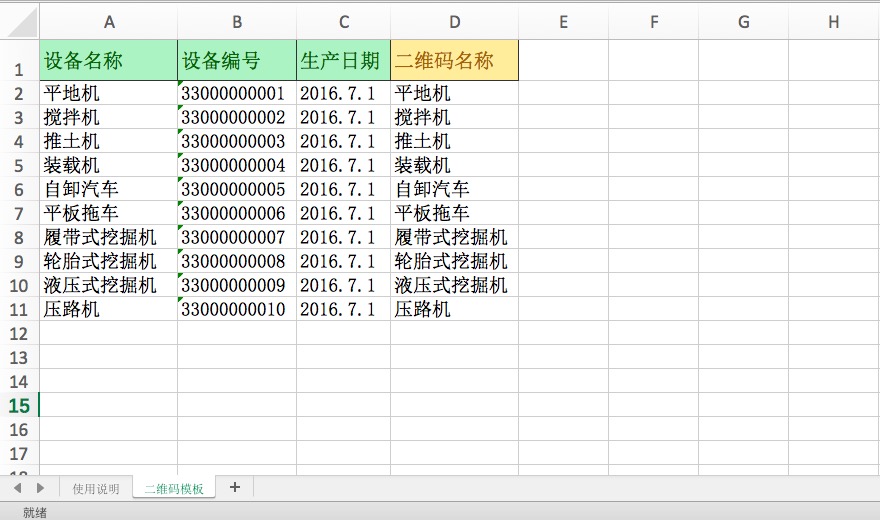Click cell containing 33000000010
The height and width of the screenshot is (520, 880).
pyautogui.click(x=237, y=309)
